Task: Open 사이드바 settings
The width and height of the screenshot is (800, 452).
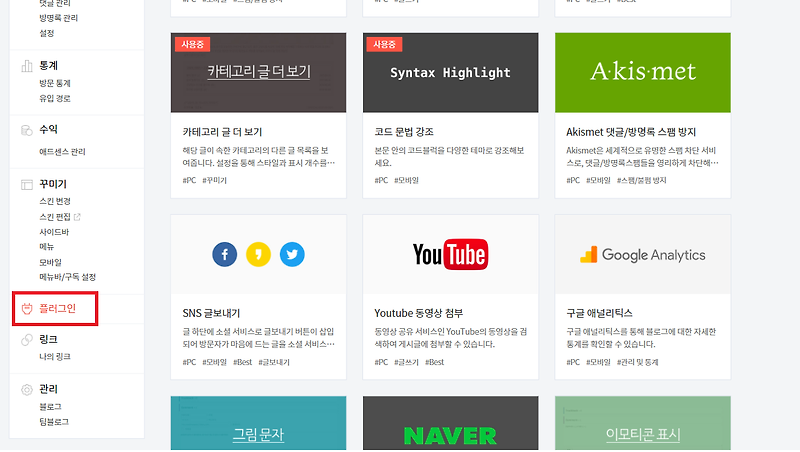Action: [x=54, y=232]
